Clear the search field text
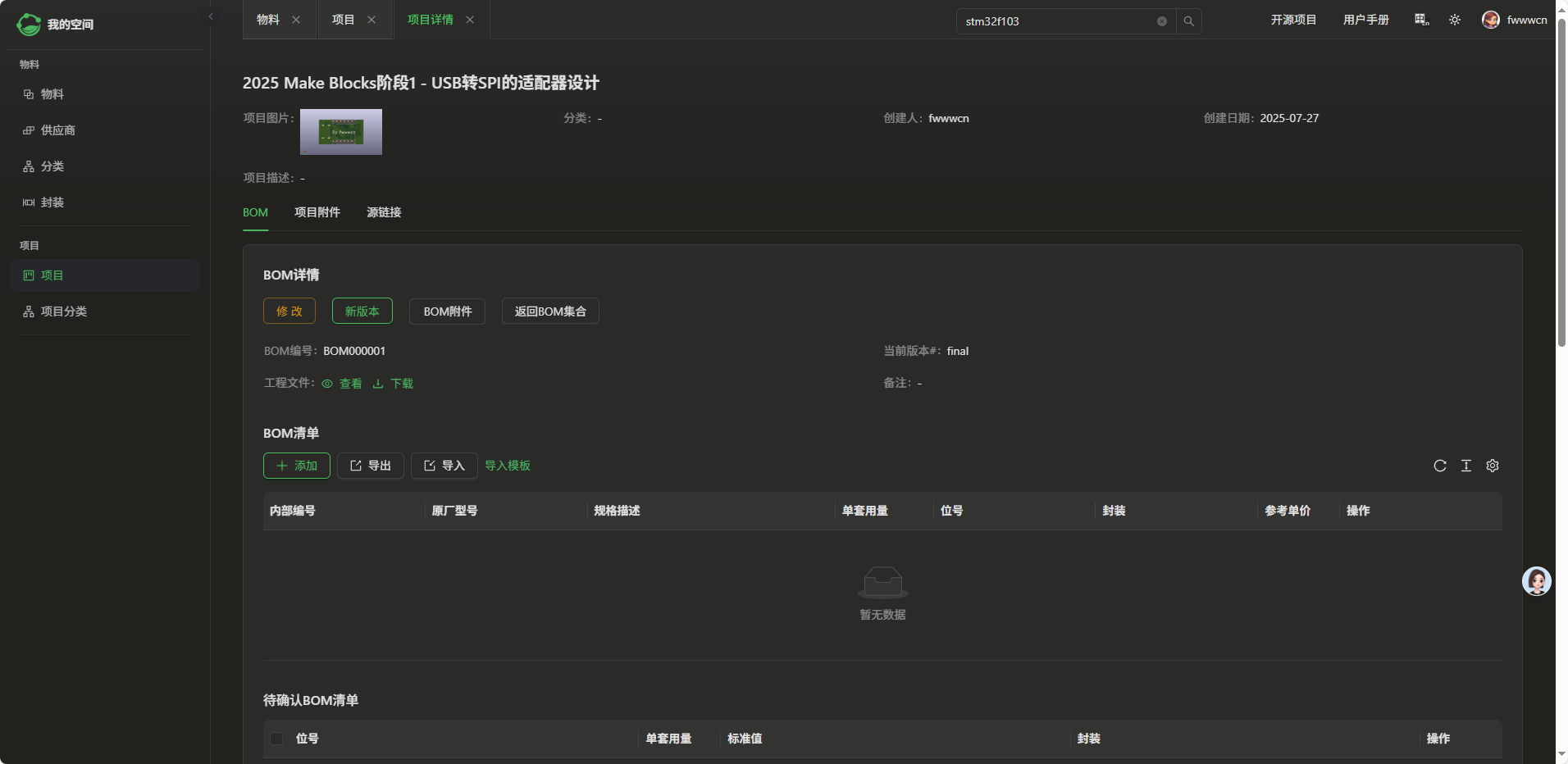 pyautogui.click(x=1162, y=21)
